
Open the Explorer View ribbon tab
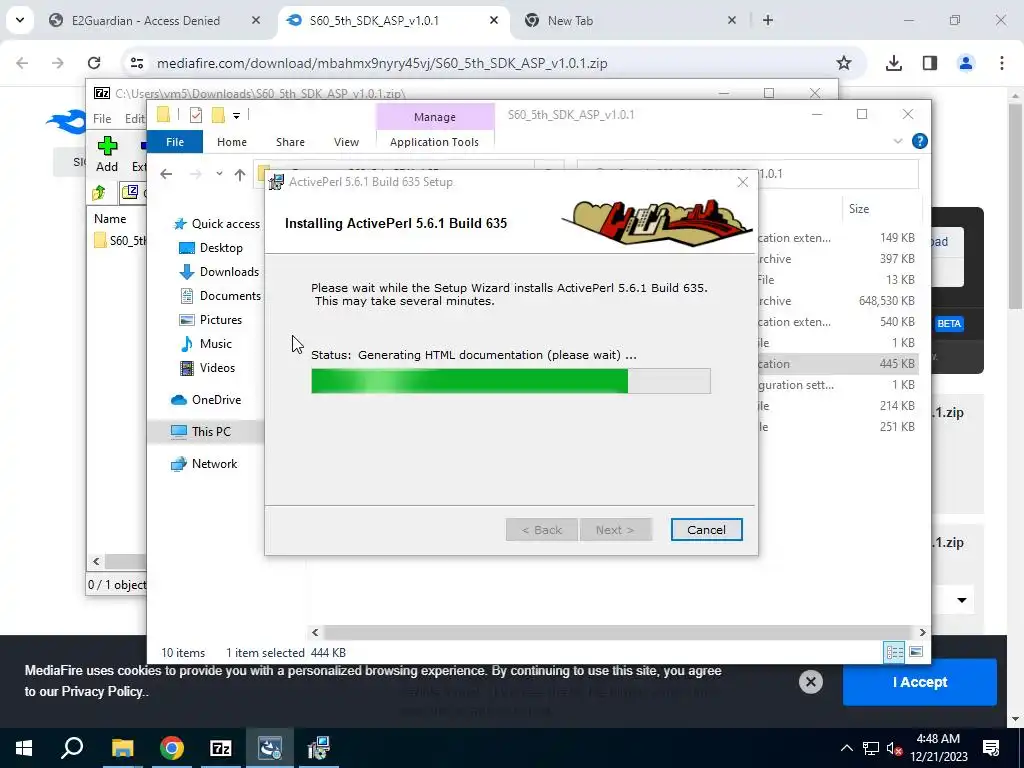pyautogui.click(x=346, y=142)
